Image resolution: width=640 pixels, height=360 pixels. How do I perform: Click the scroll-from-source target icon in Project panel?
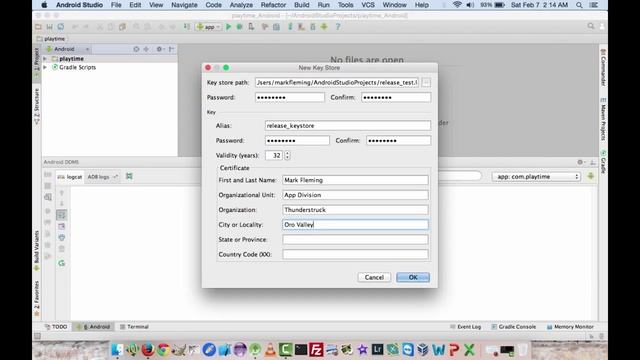(x=136, y=49)
